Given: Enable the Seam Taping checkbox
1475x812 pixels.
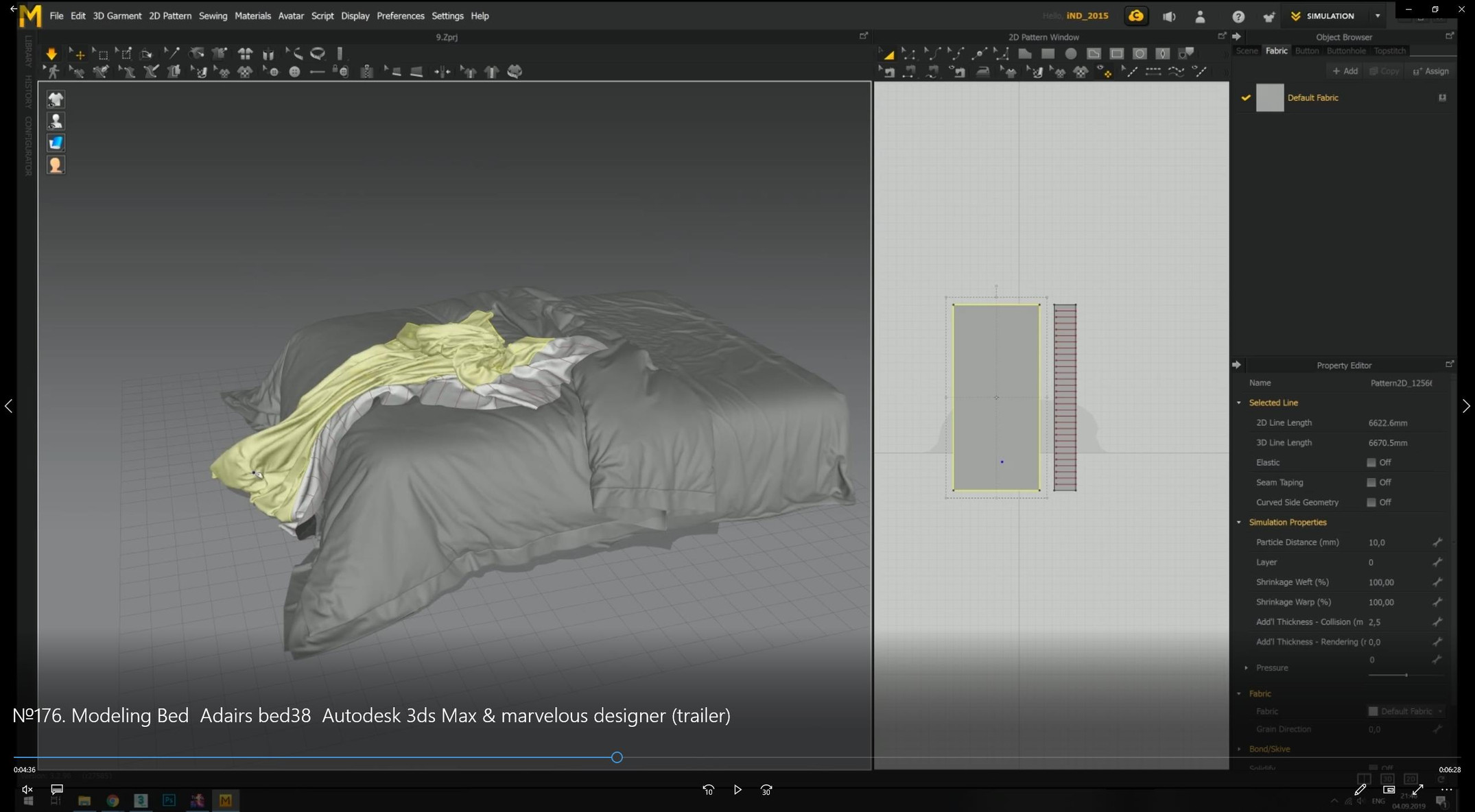Looking at the screenshot, I should tap(1371, 483).
